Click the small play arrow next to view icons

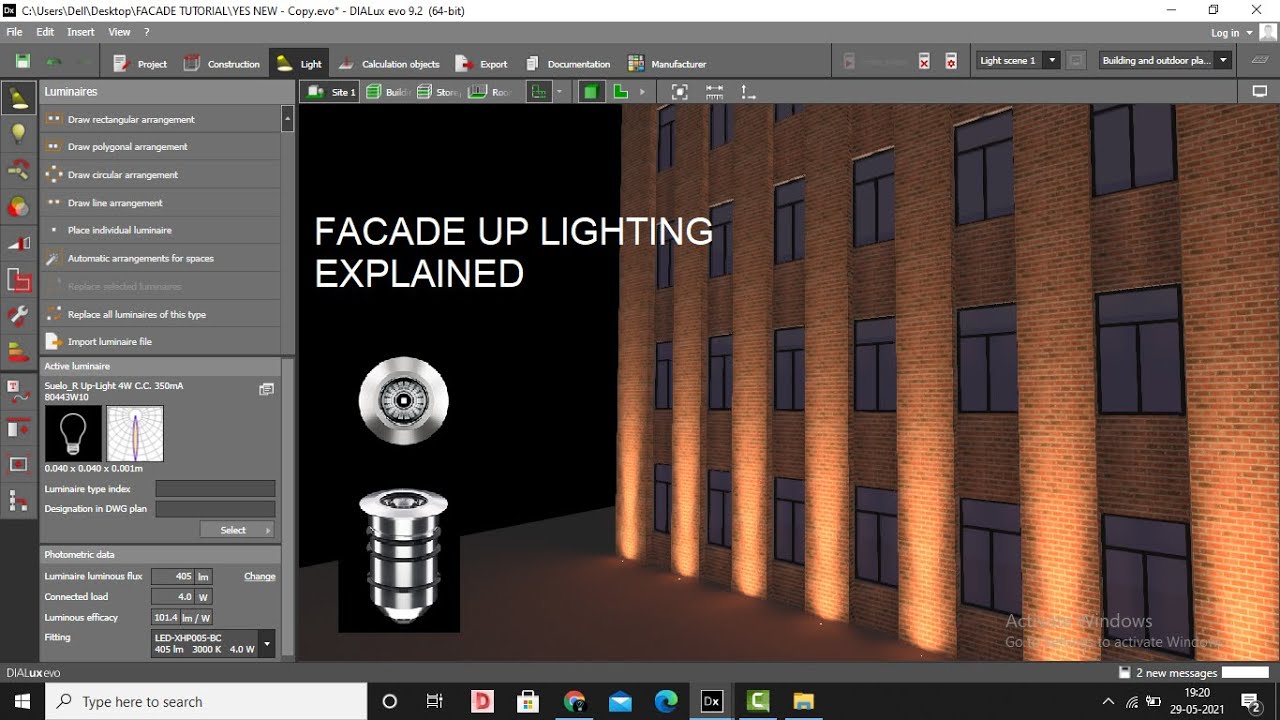pyautogui.click(x=642, y=92)
